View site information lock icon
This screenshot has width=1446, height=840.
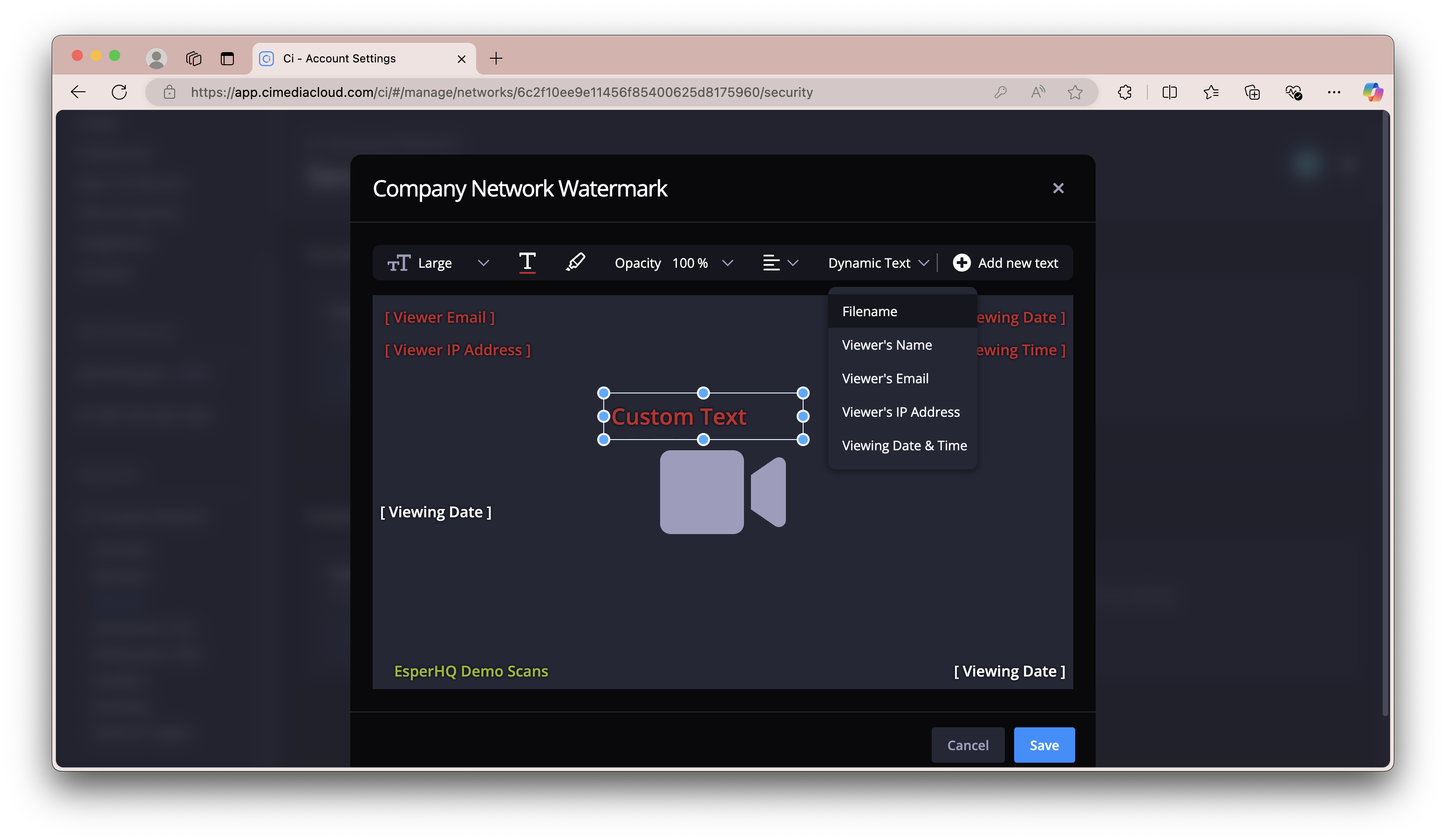point(169,92)
